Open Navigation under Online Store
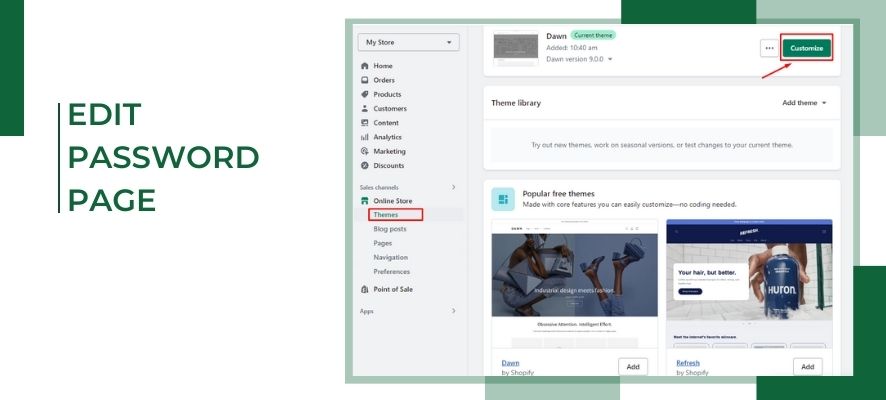 click(x=390, y=257)
